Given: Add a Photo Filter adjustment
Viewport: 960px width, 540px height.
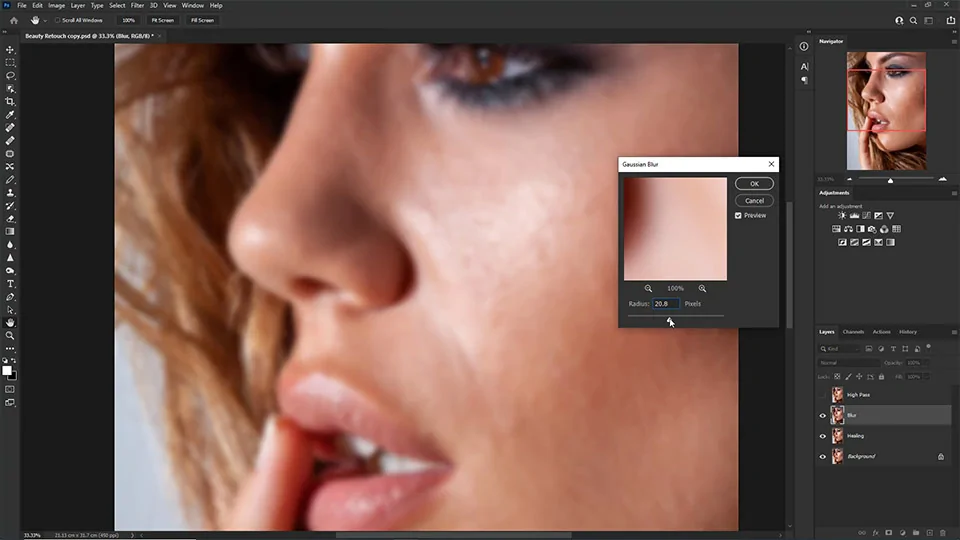Looking at the screenshot, I should point(872,230).
